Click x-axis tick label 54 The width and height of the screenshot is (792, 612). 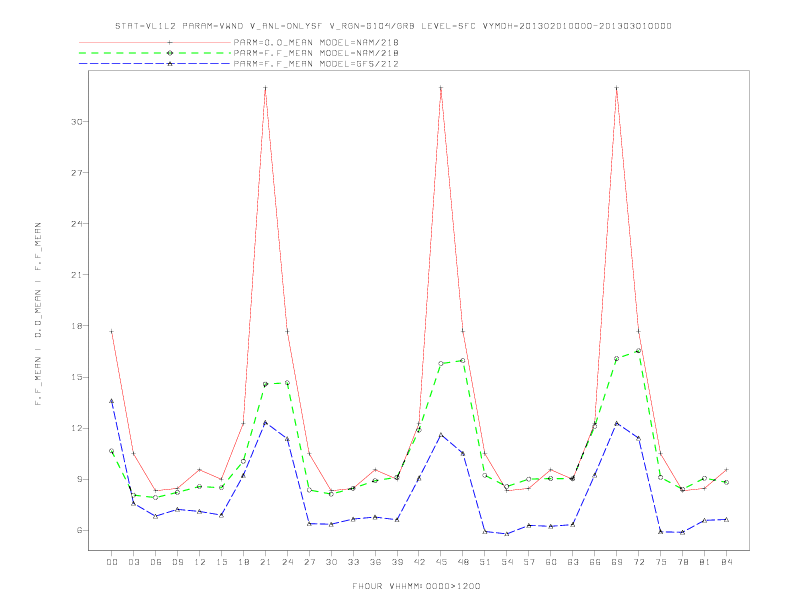[507, 562]
